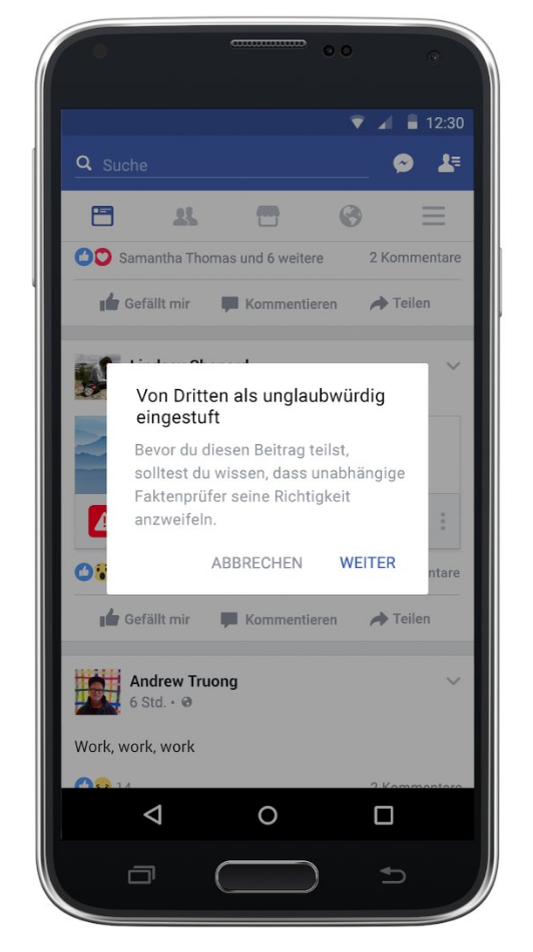Switch to the Friends tab icon
This screenshot has width=533, height=952.
coord(185,216)
